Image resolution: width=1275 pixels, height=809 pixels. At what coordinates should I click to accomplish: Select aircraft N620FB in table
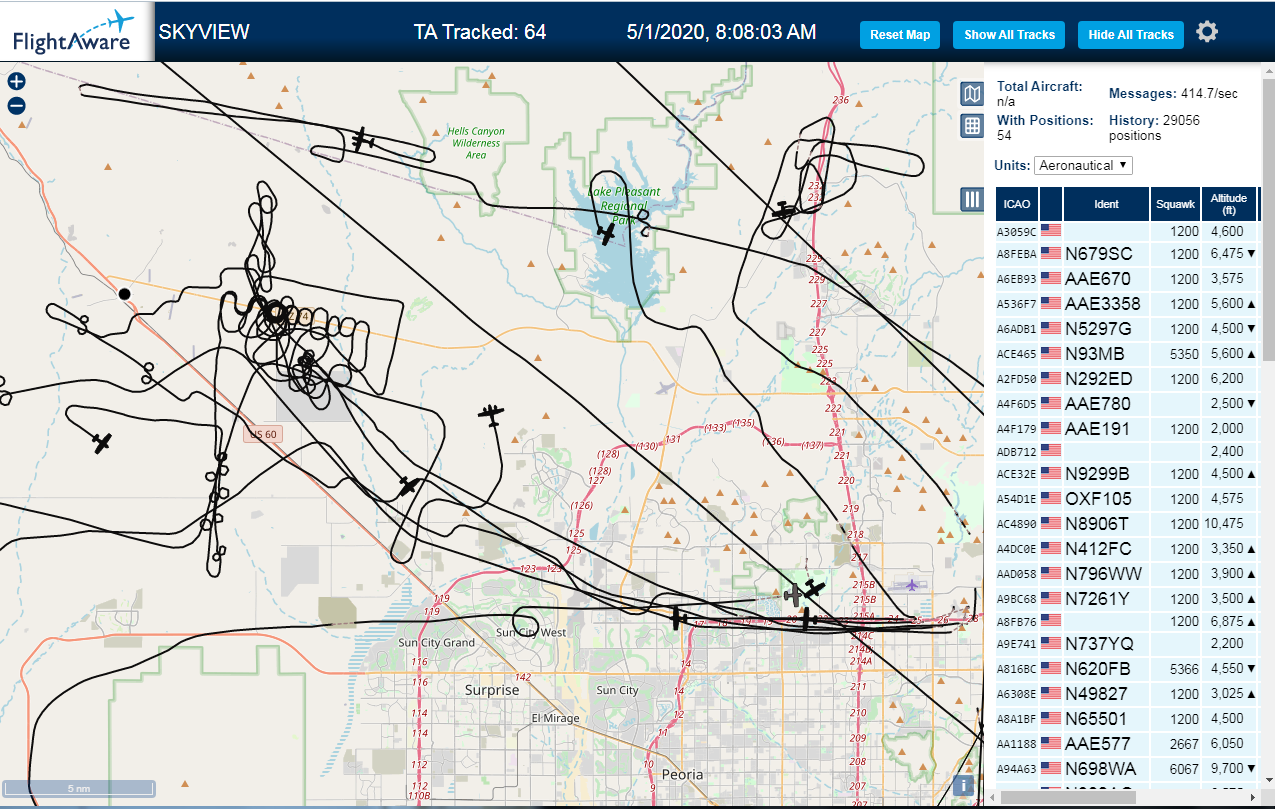coord(1126,668)
